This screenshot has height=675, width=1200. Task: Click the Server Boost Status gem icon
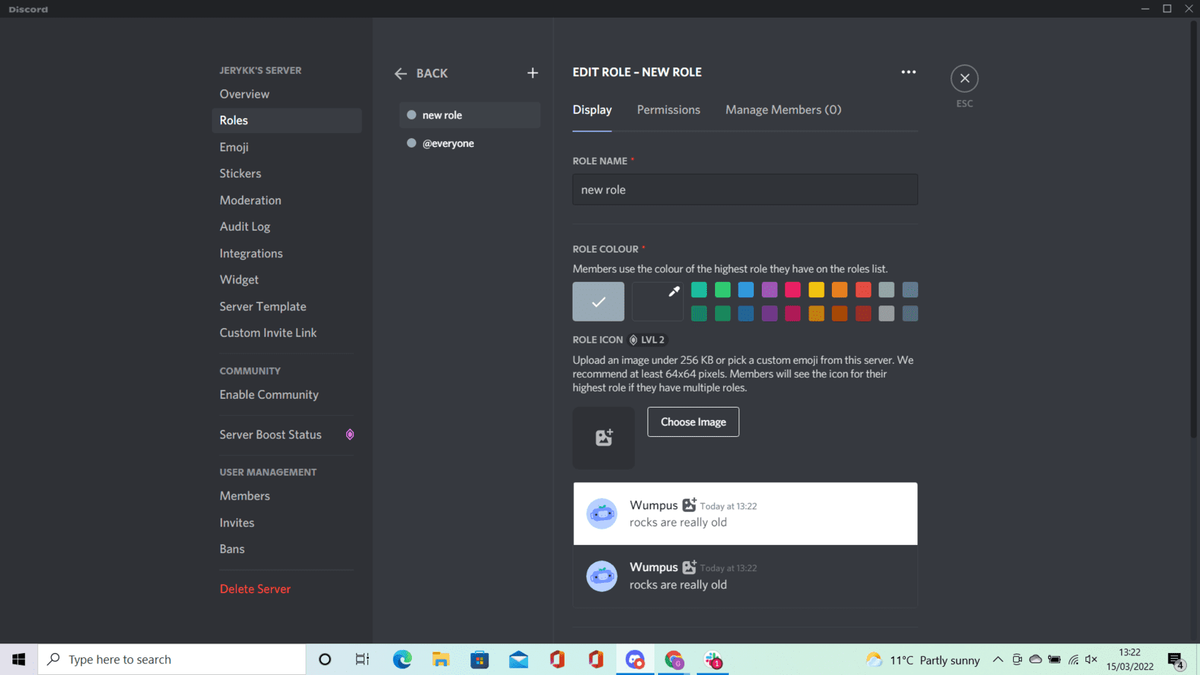click(x=349, y=435)
